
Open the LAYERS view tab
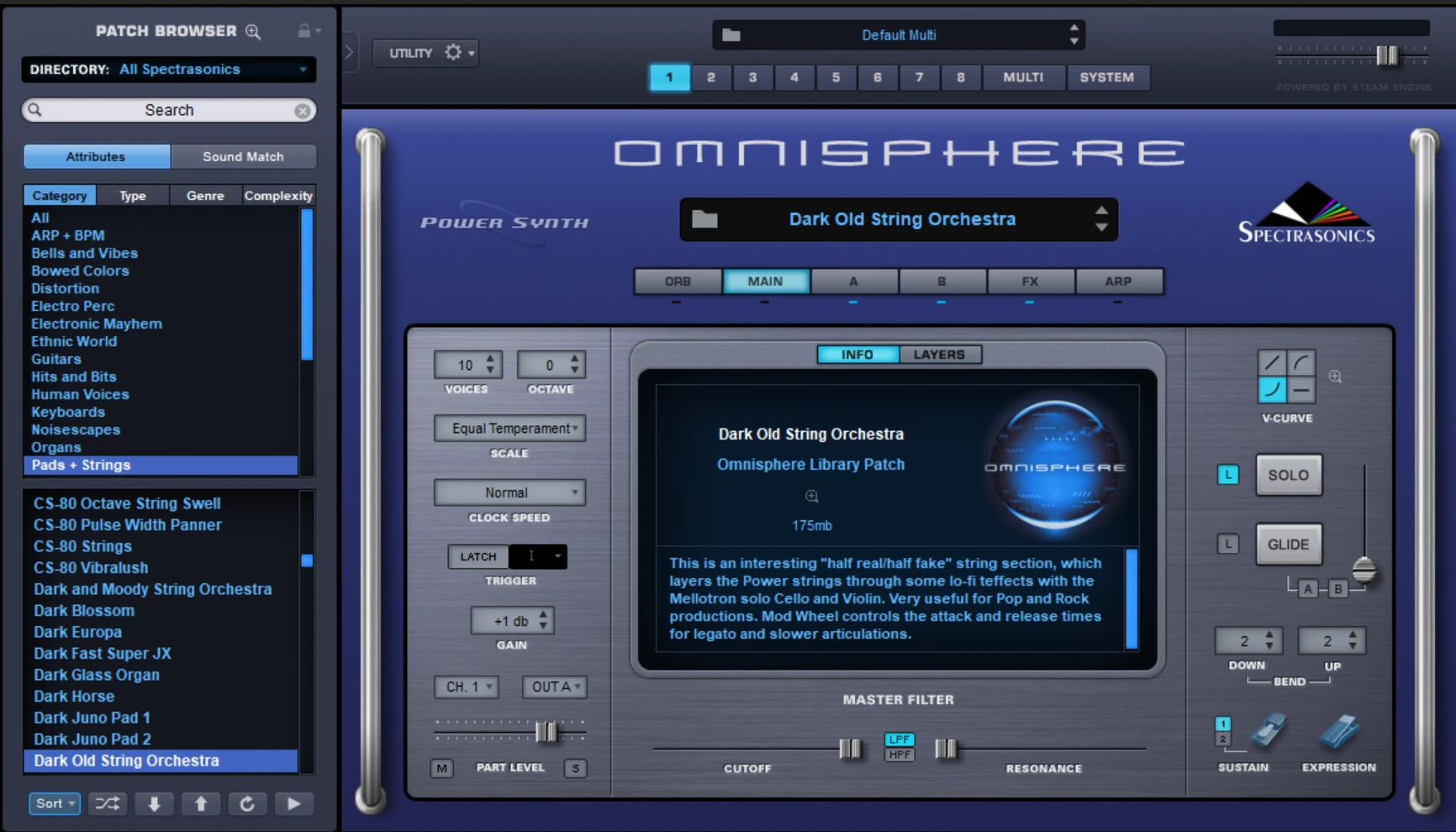(939, 355)
